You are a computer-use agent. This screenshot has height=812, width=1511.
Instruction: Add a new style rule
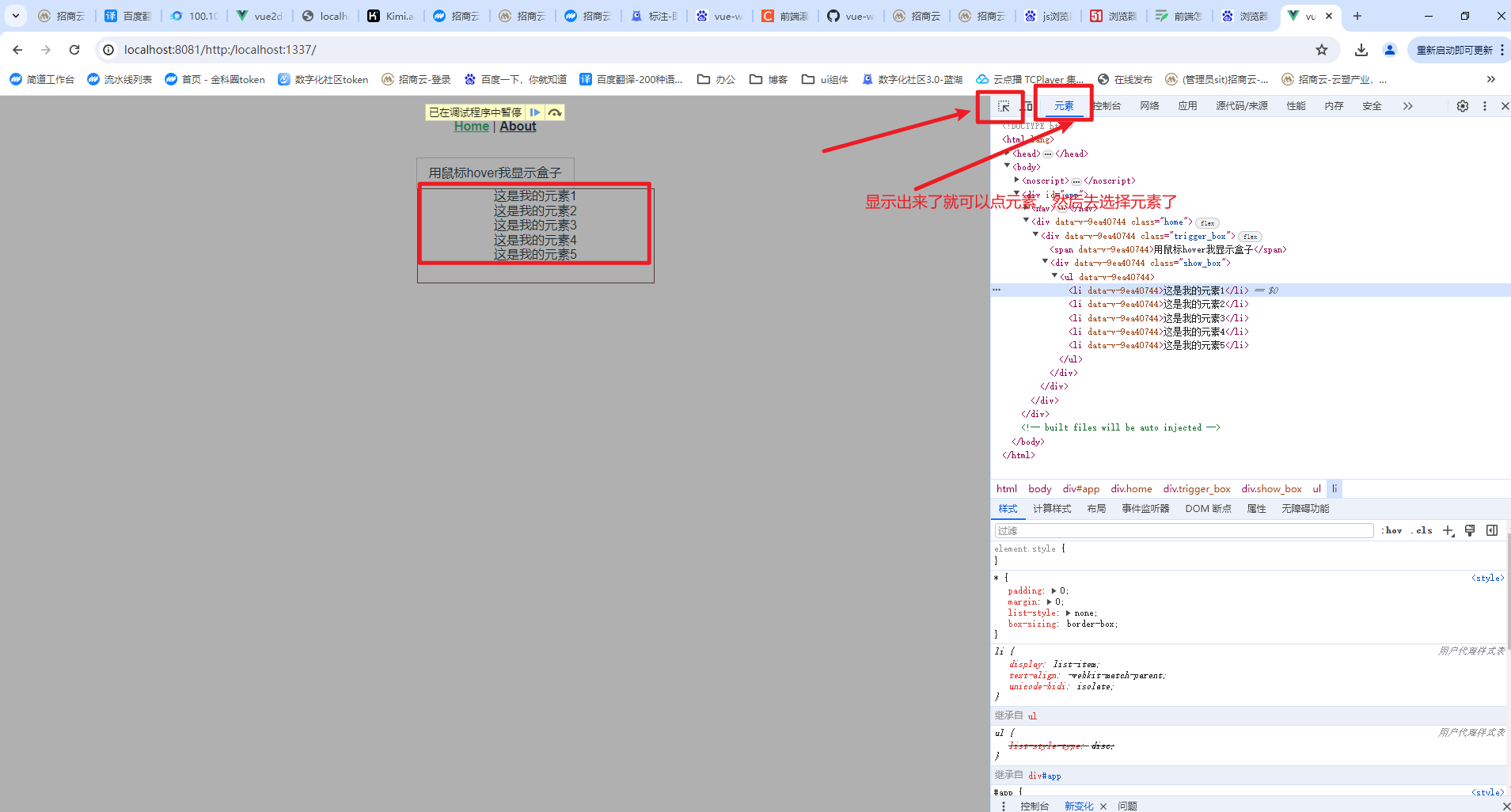pos(1448,530)
